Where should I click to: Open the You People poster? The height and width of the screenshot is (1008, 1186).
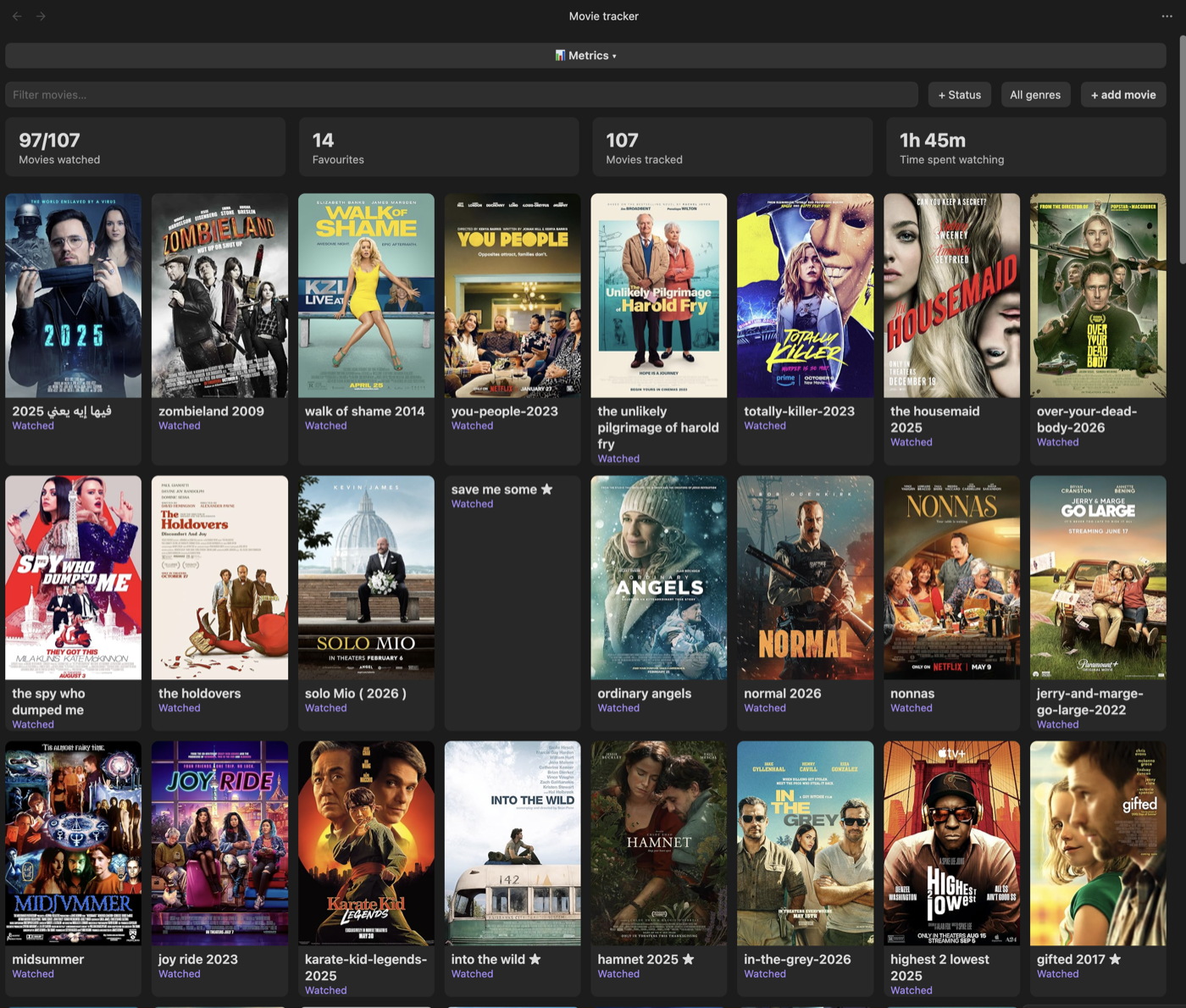tap(513, 296)
